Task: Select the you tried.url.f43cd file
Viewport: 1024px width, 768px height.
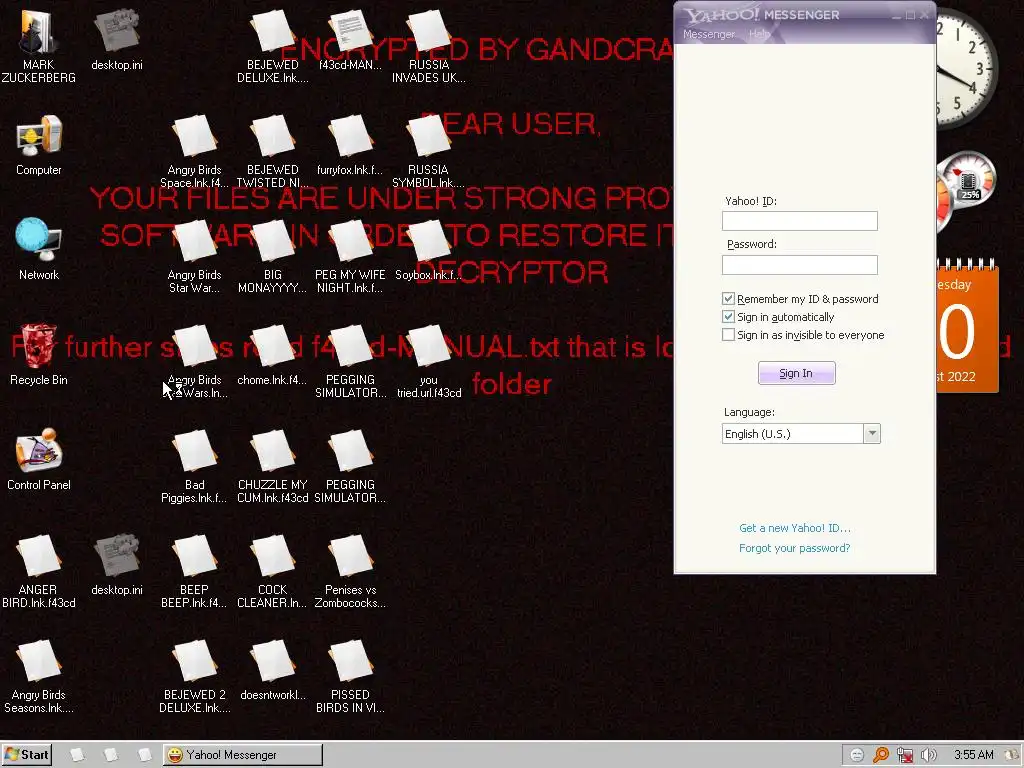Action: pos(428,362)
